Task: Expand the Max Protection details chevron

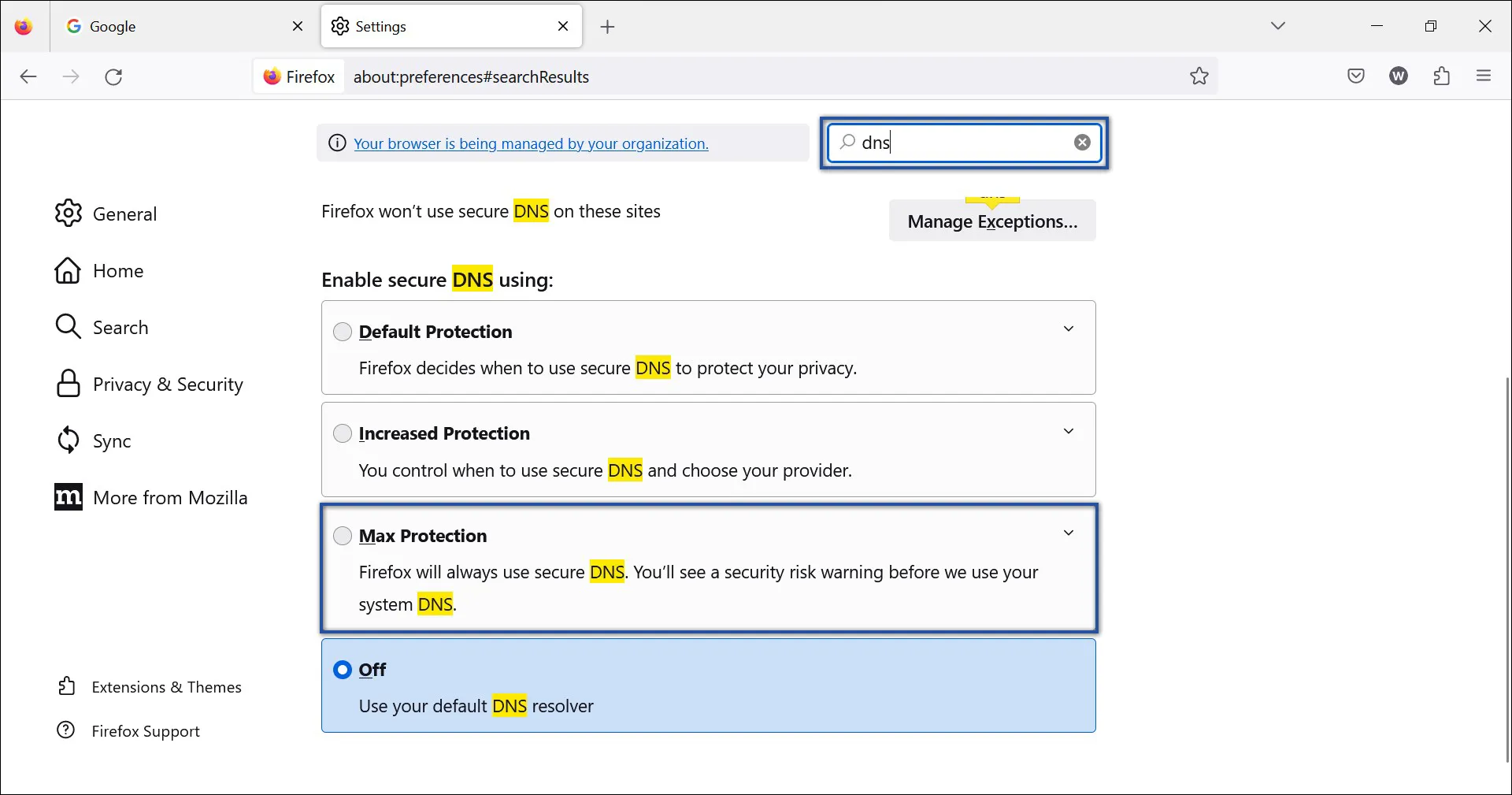Action: pos(1069,533)
